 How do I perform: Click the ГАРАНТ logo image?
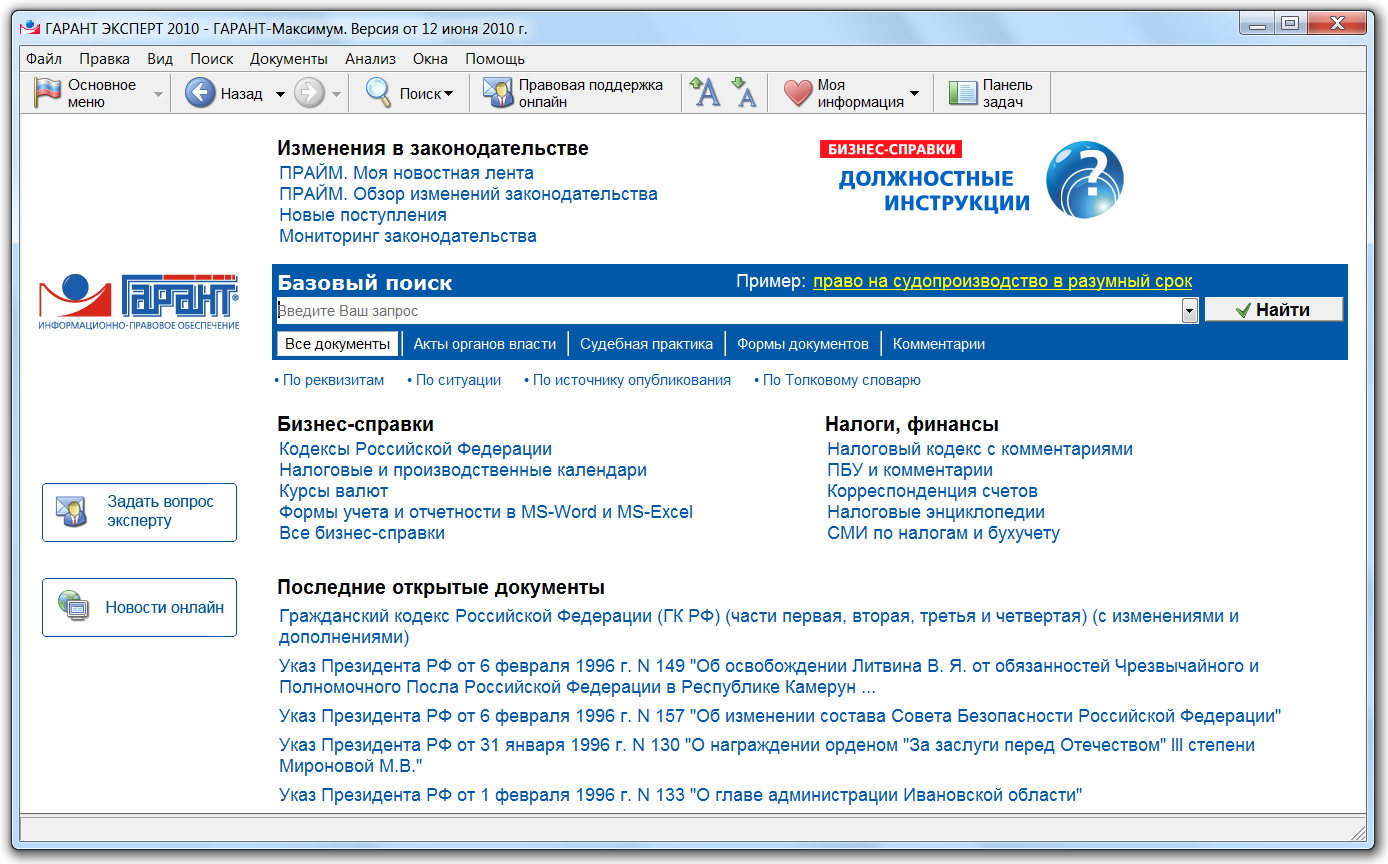point(139,301)
